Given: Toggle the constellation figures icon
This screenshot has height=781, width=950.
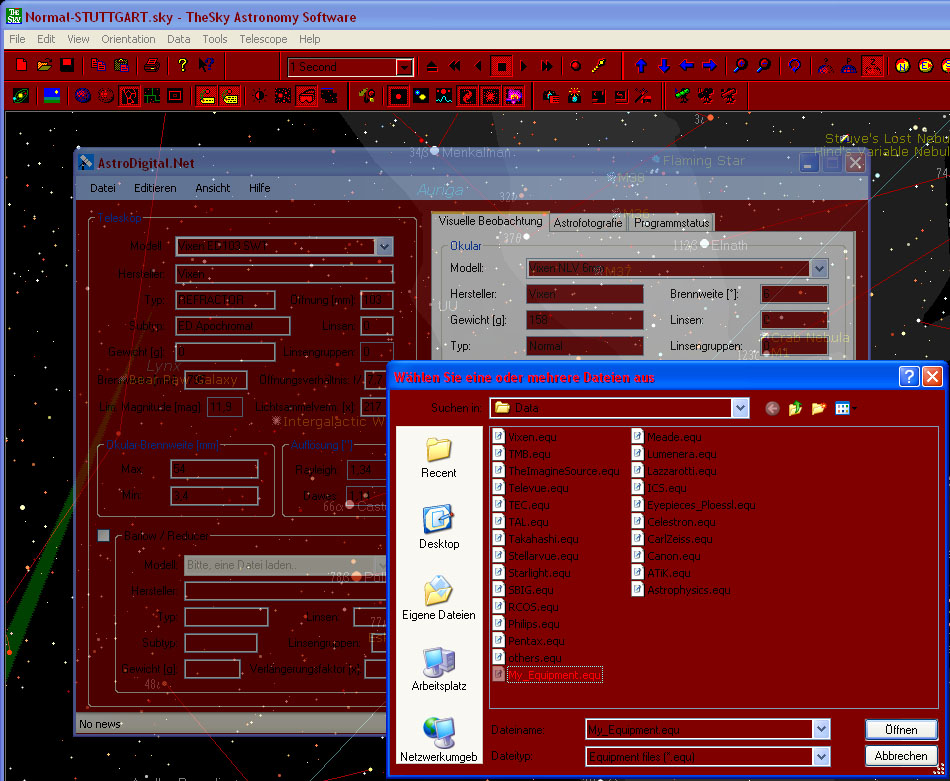Looking at the screenshot, I should pyautogui.click(x=129, y=96).
